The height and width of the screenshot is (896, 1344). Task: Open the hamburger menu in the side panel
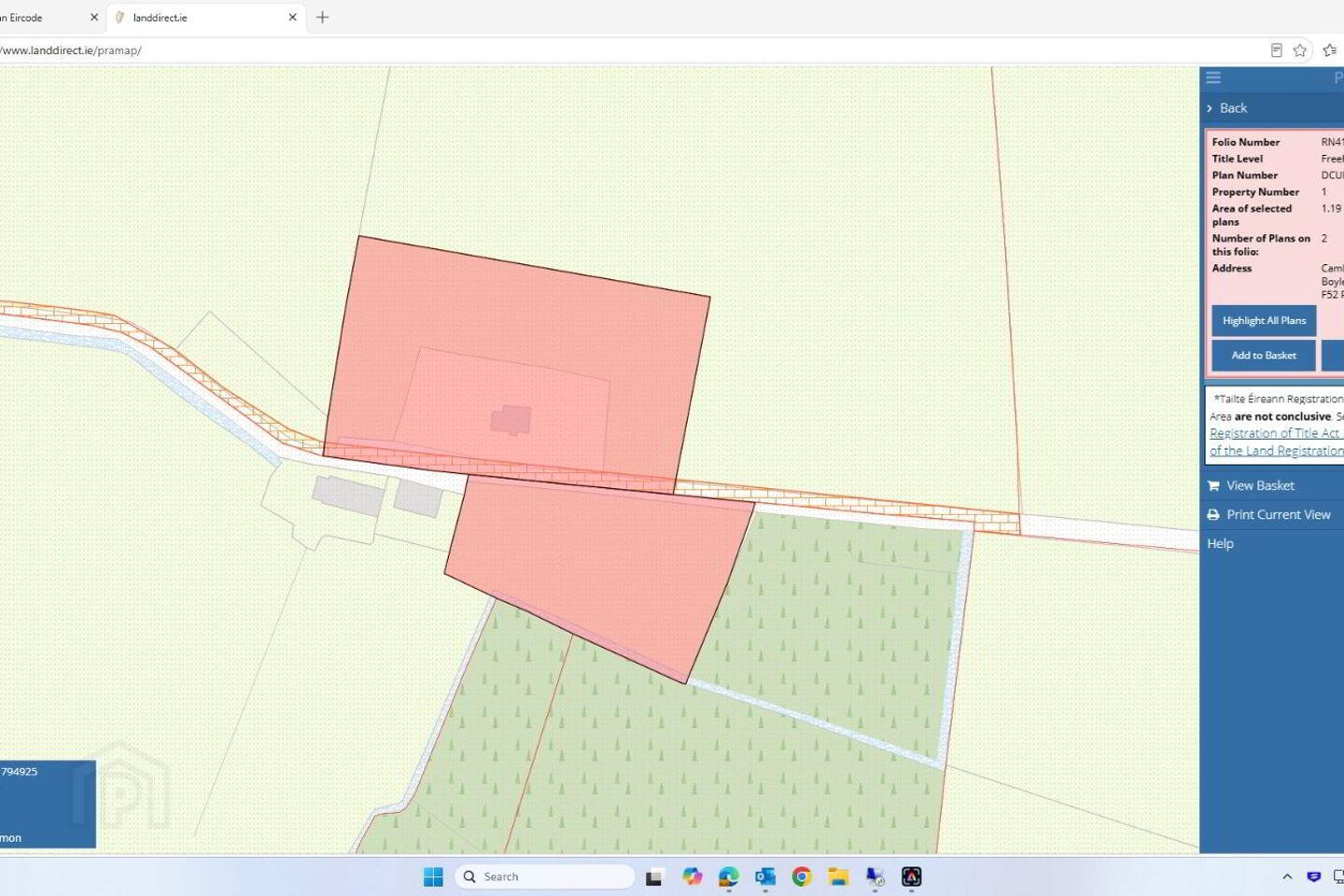coord(1213,77)
